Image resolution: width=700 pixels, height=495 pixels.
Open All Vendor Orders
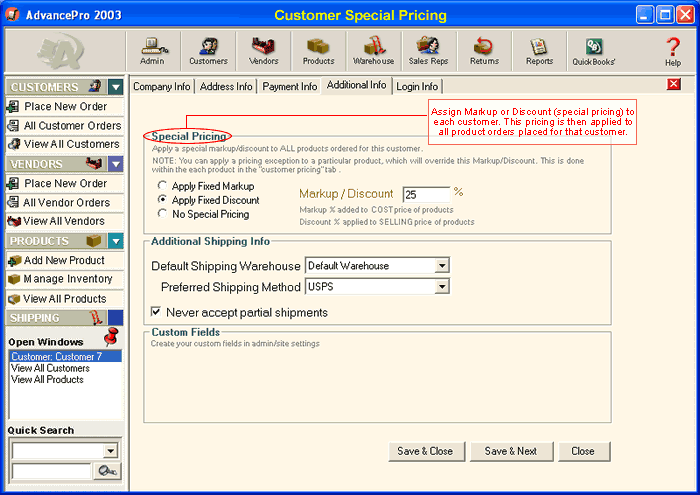pyautogui.click(x=65, y=202)
